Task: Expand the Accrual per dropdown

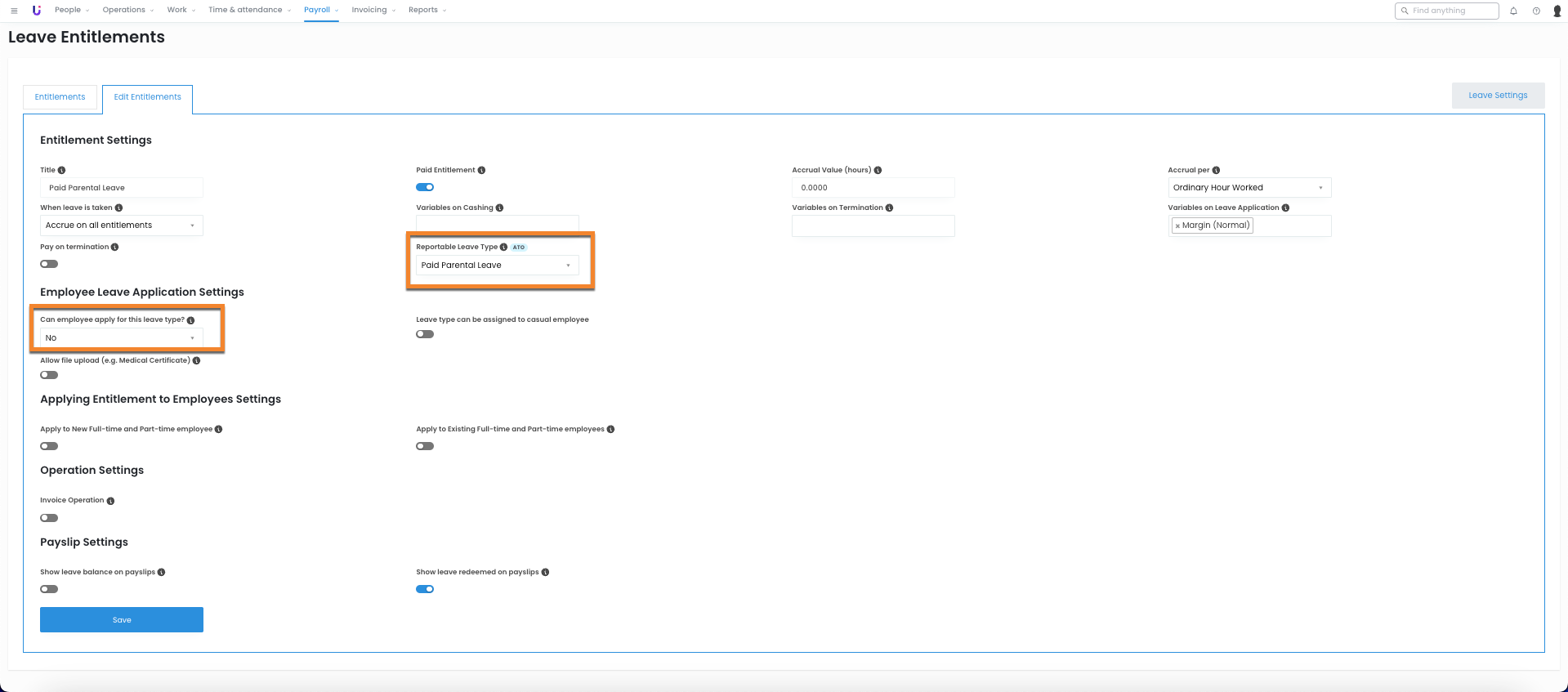Action: tap(1249, 188)
